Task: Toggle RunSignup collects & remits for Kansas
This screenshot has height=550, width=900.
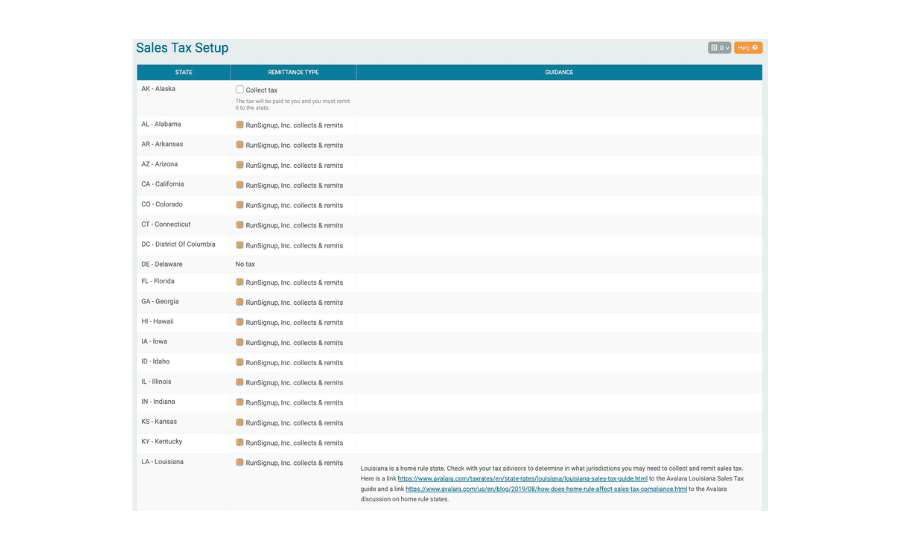Action: (x=239, y=423)
